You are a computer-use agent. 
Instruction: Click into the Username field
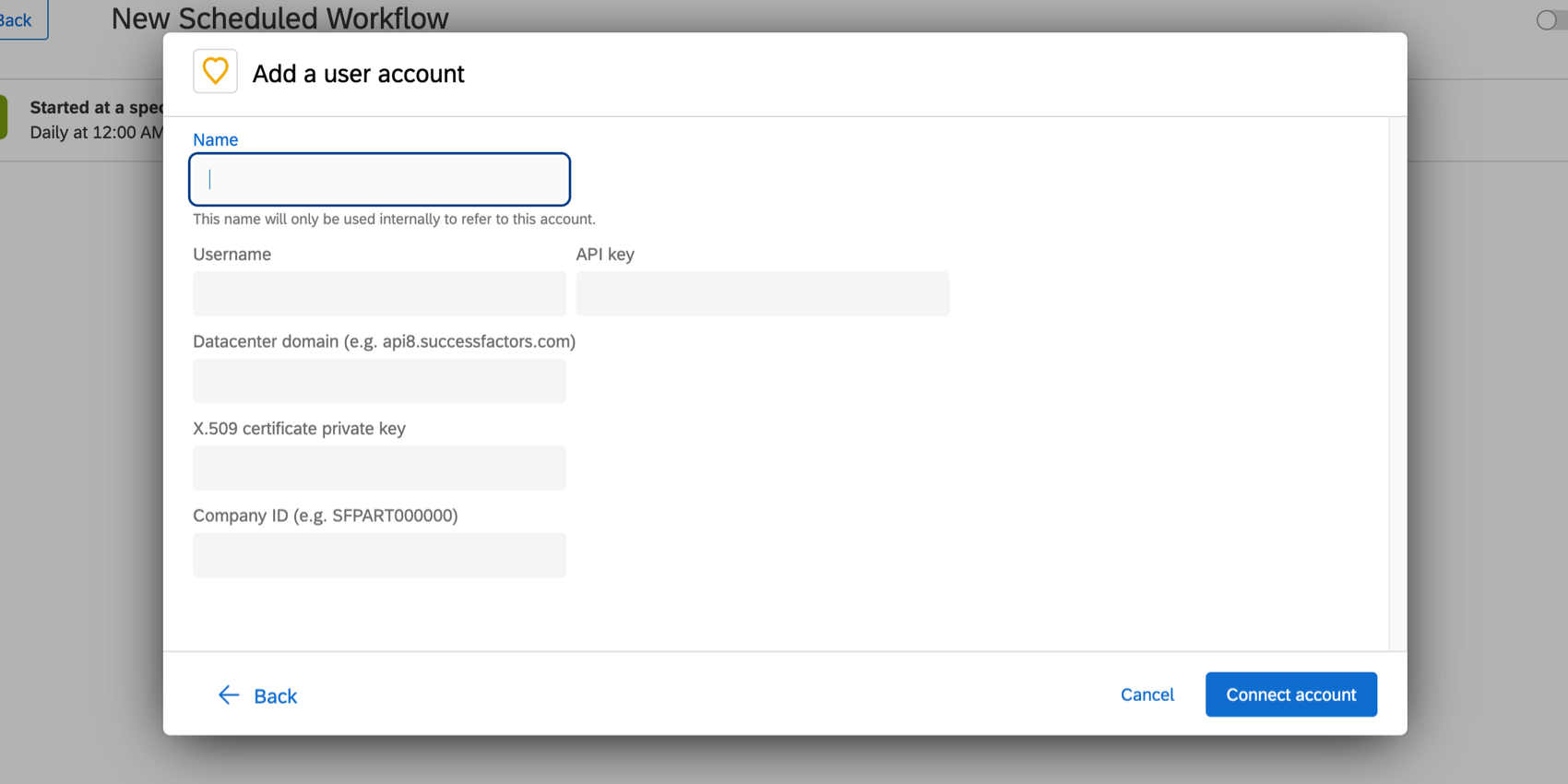379,293
